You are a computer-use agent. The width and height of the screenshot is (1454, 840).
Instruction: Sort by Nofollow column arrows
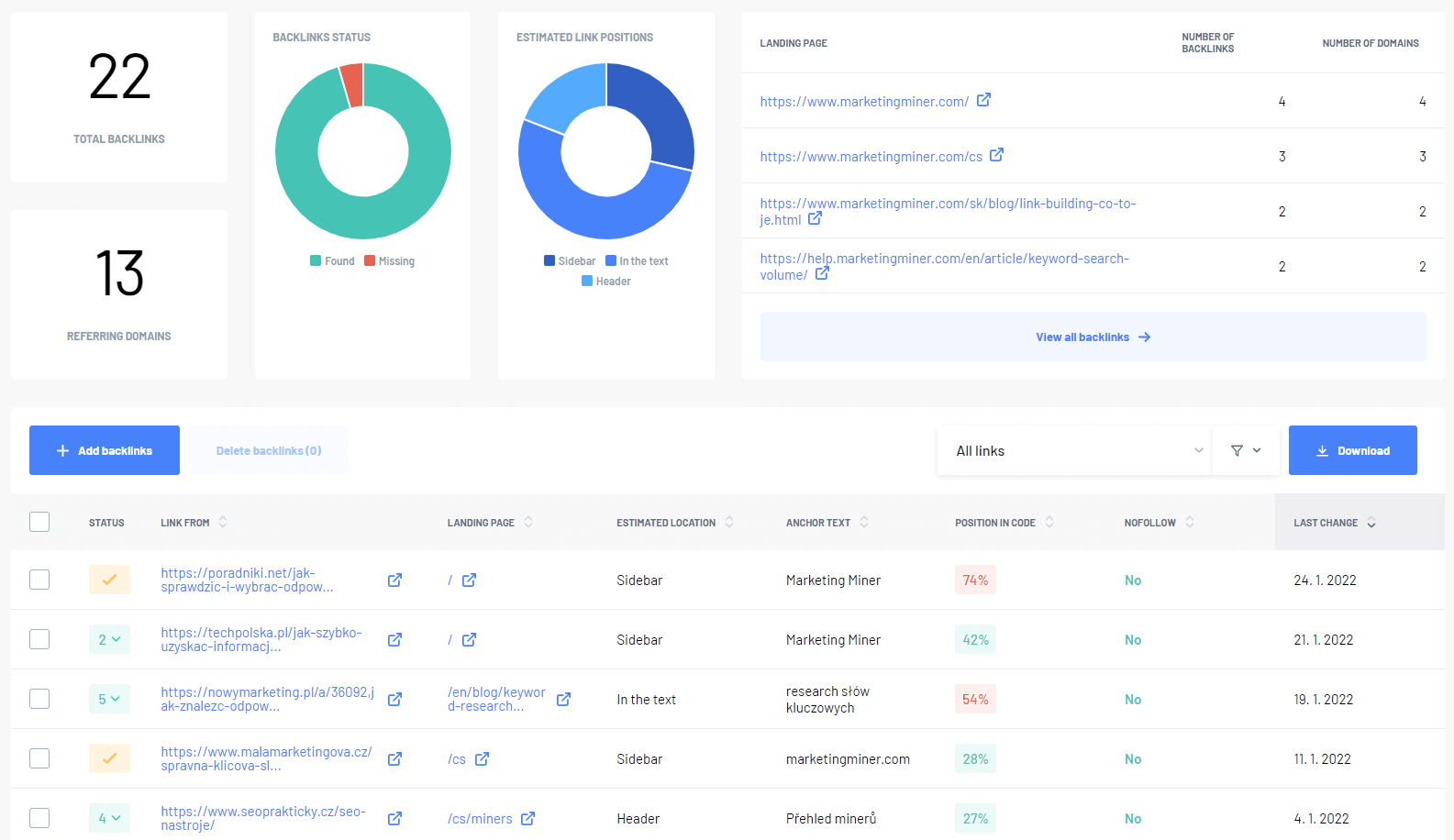[x=1190, y=522]
